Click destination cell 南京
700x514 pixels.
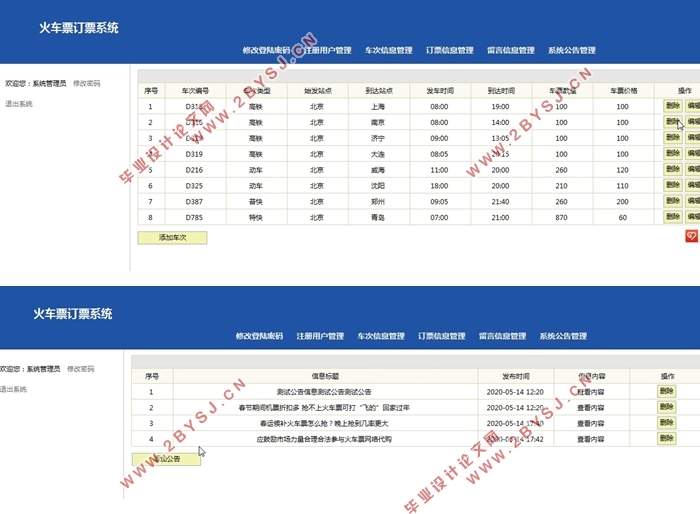378,122
